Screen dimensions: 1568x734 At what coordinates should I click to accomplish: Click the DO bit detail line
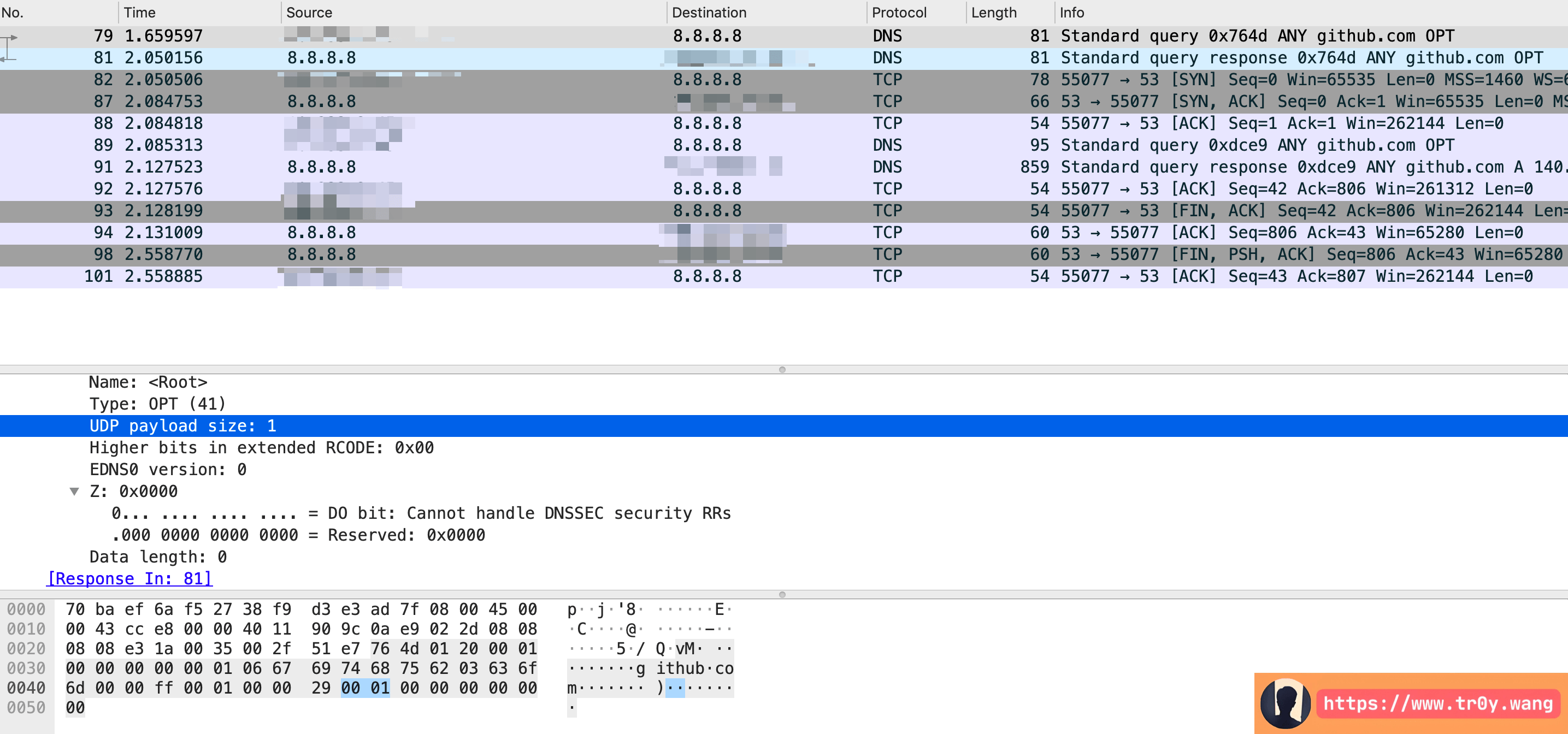point(420,513)
